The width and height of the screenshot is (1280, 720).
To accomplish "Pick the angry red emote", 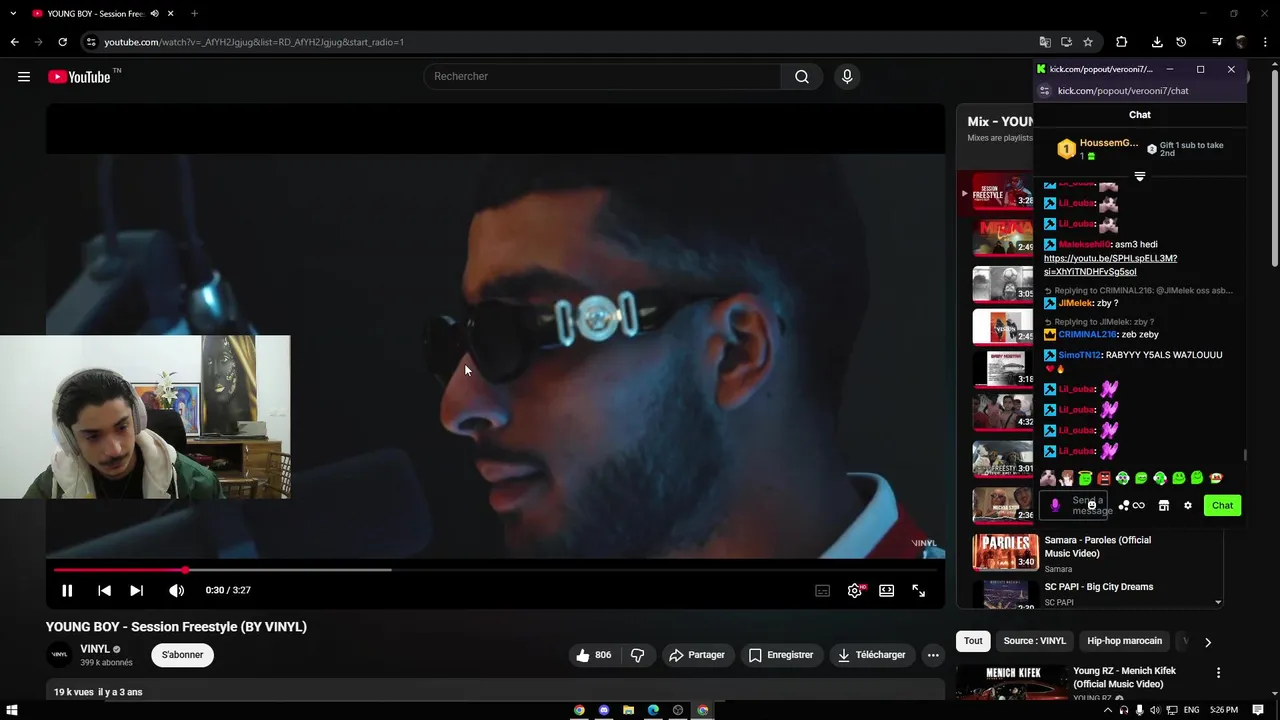I will coord(1104,479).
